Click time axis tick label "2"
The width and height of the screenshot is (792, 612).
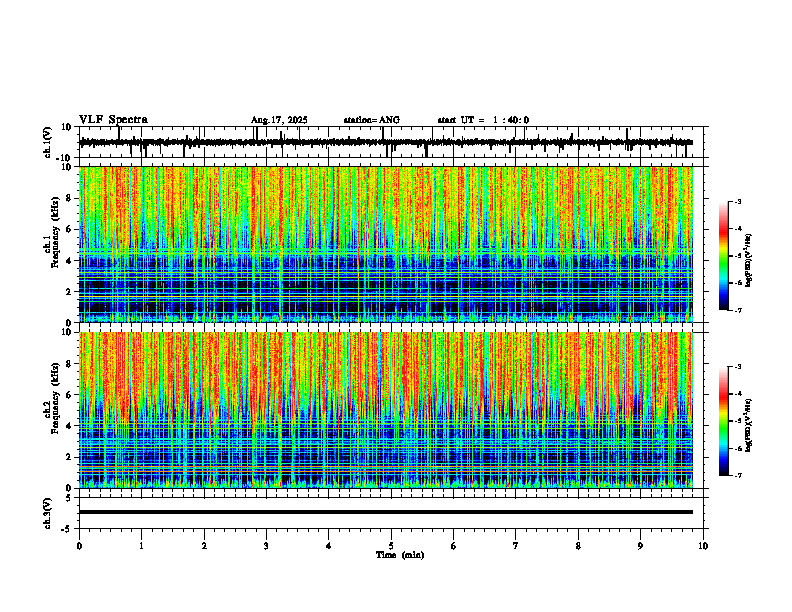coord(204,546)
